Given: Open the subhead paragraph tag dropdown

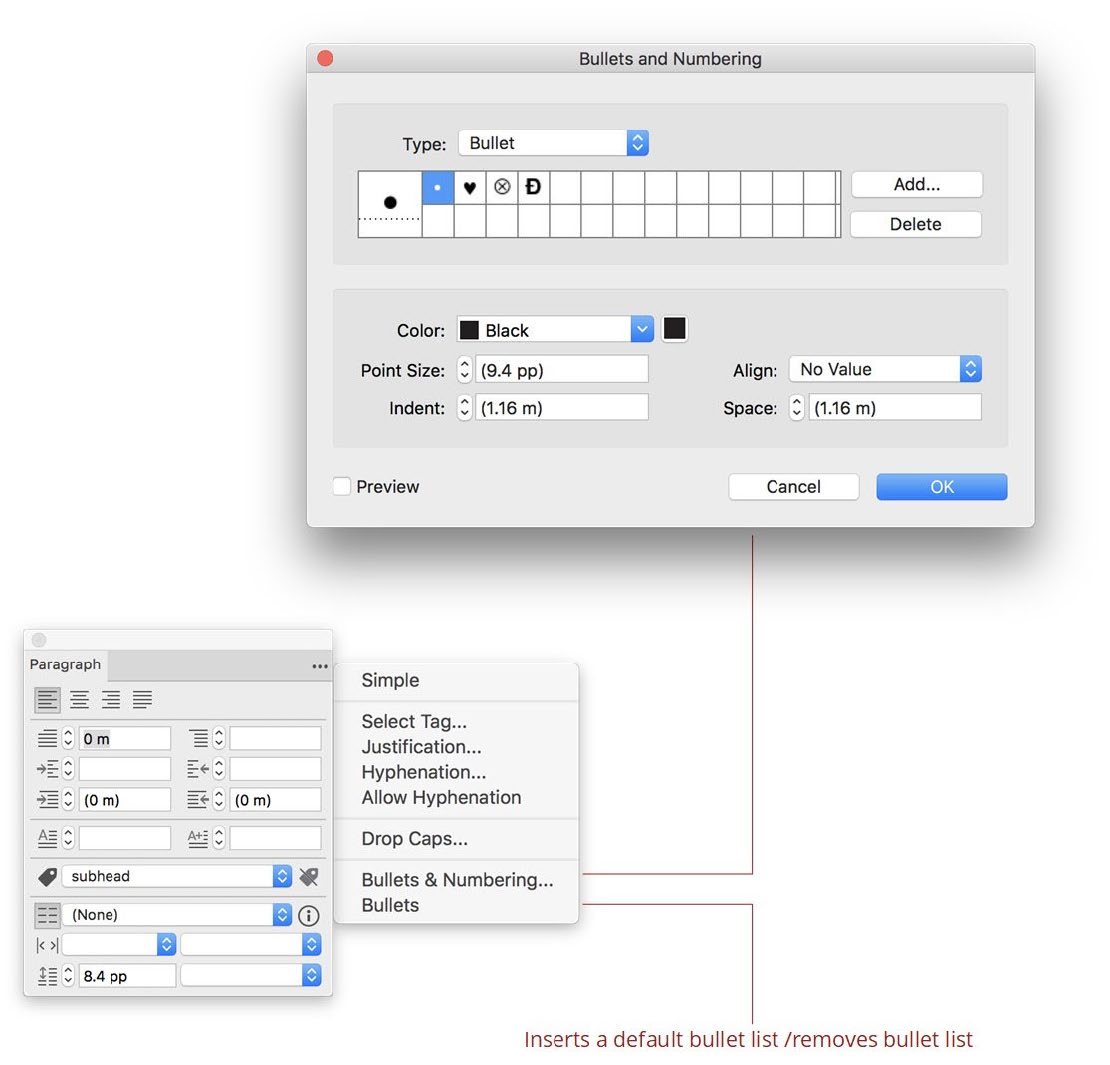Looking at the screenshot, I should [x=176, y=876].
